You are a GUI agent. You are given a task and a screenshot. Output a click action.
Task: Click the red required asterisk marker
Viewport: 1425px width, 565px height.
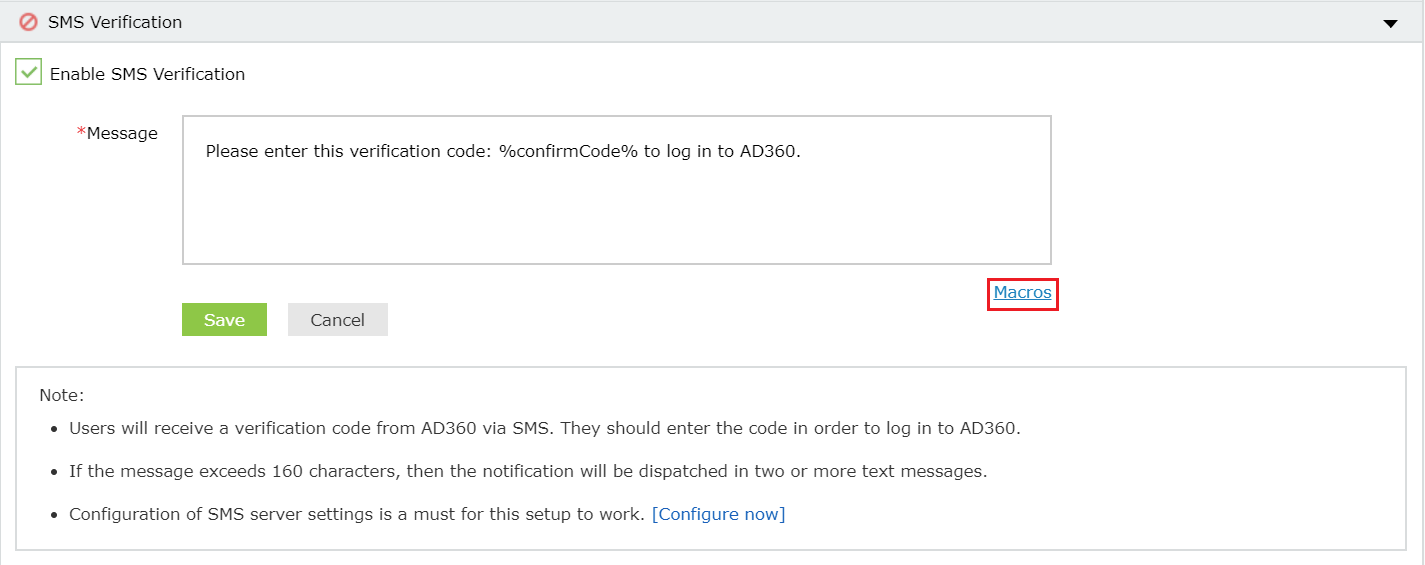click(81, 133)
